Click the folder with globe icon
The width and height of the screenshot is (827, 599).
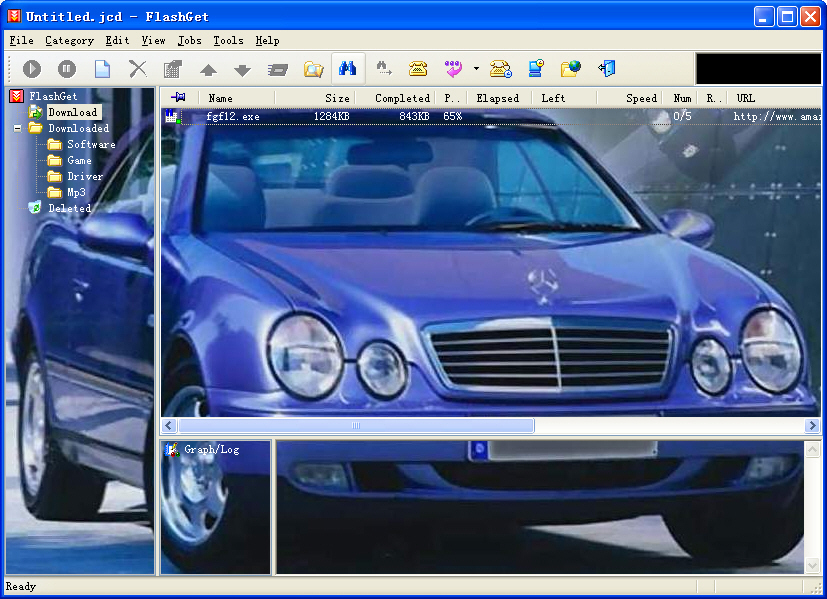(x=571, y=69)
